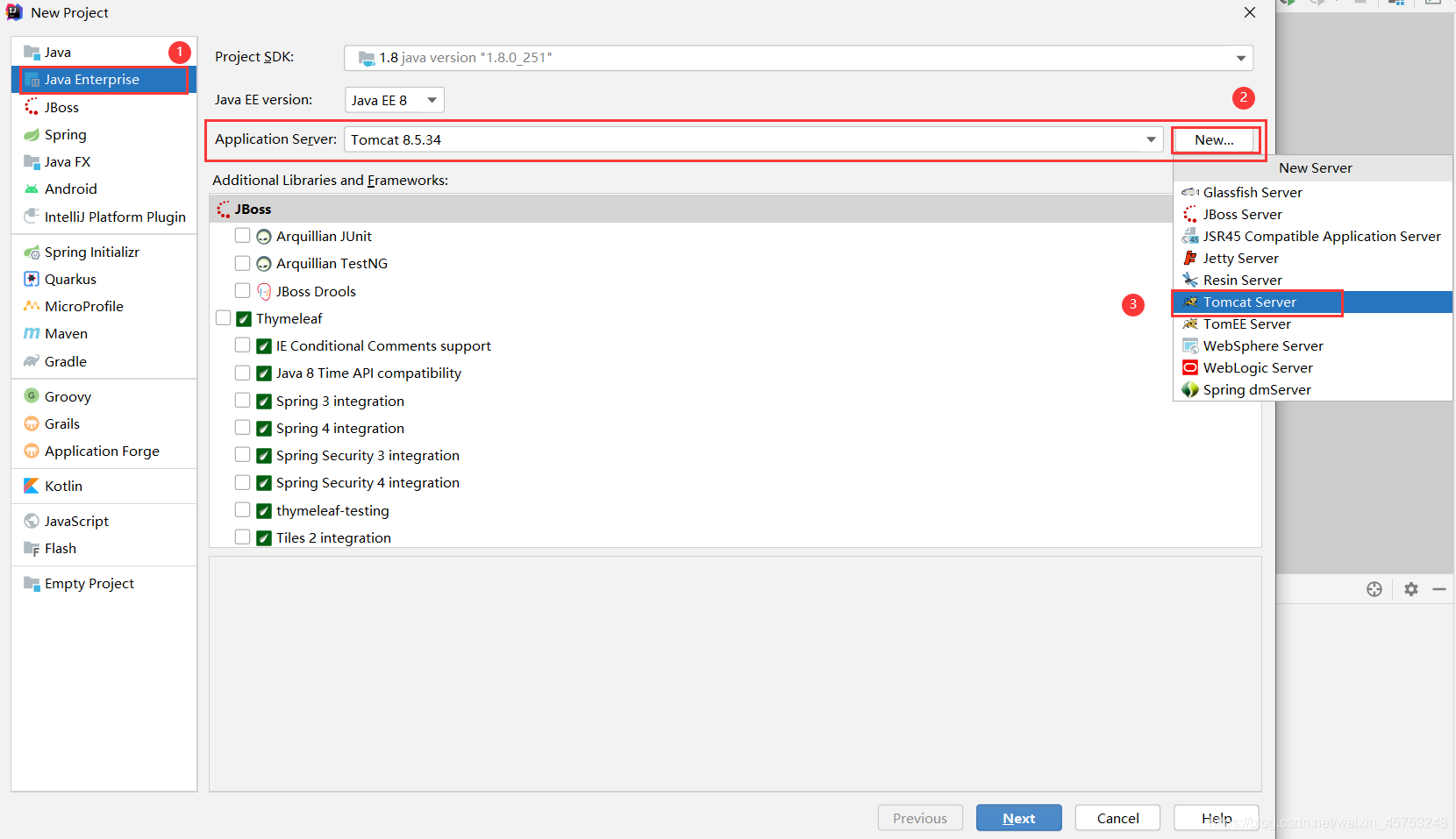Select the Java Enterprise project type
Screen dimensions: 1456x839
(103, 80)
